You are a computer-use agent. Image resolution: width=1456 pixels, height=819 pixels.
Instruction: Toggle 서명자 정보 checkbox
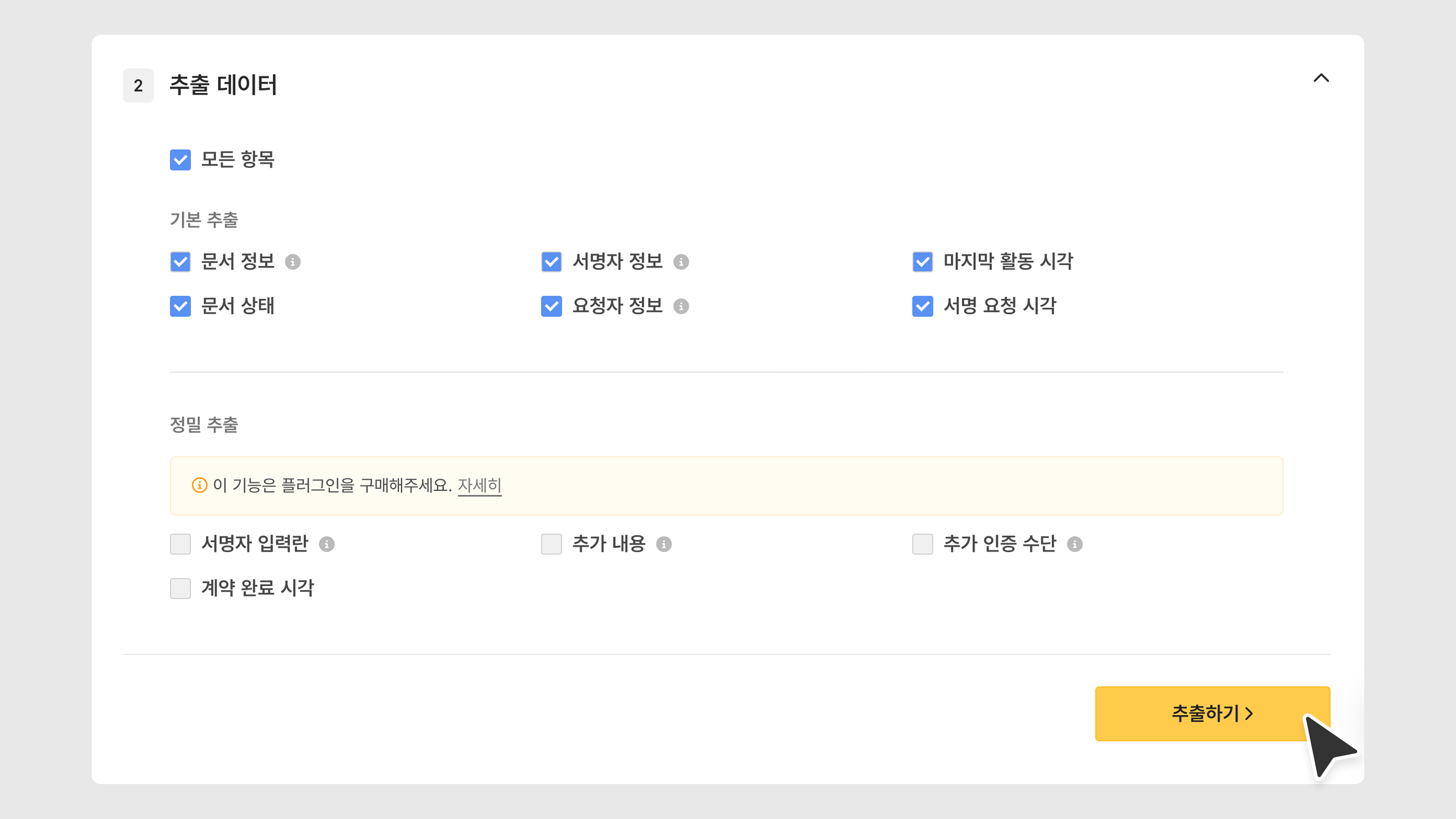click(551, 262)
